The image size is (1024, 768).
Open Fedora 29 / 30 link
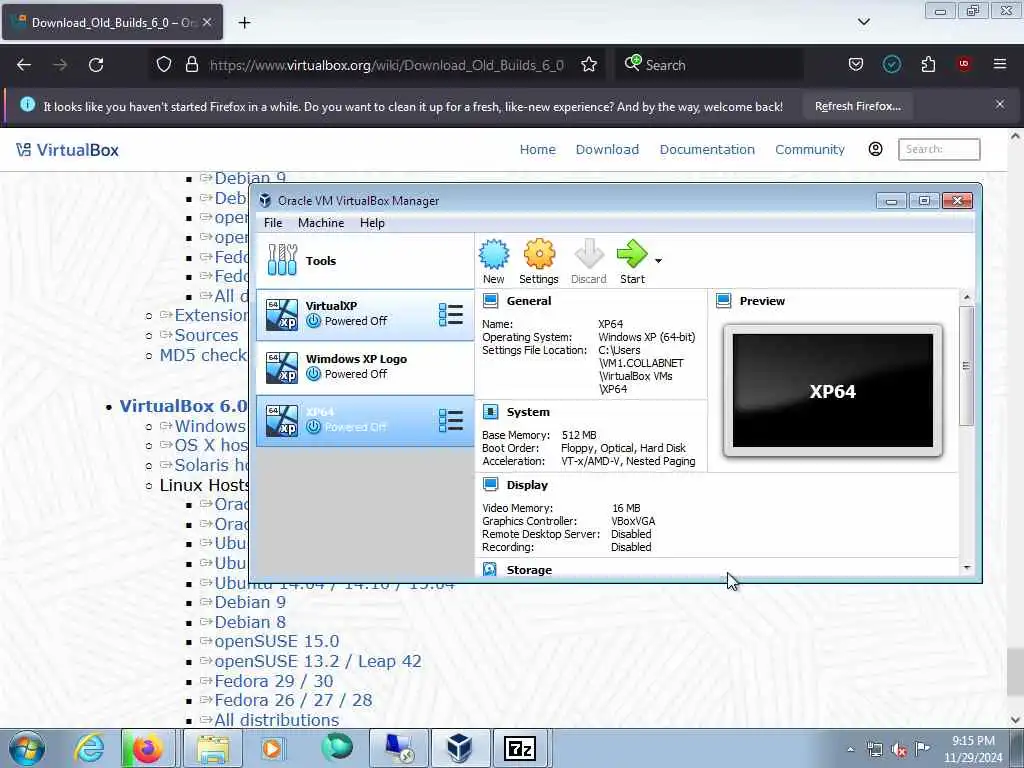(x=274, y=681)
